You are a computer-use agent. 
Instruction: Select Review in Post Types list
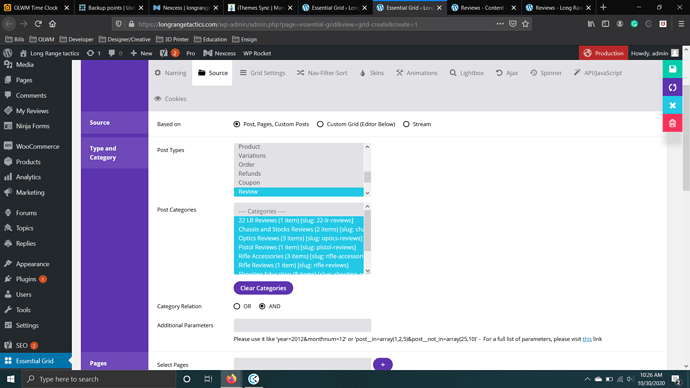[x=299, y=192]
